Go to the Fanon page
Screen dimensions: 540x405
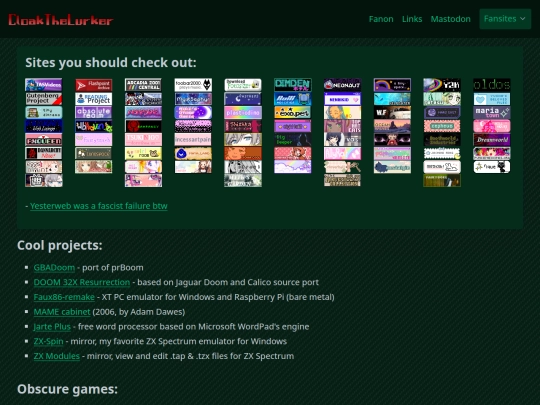[x=381, y=19]
